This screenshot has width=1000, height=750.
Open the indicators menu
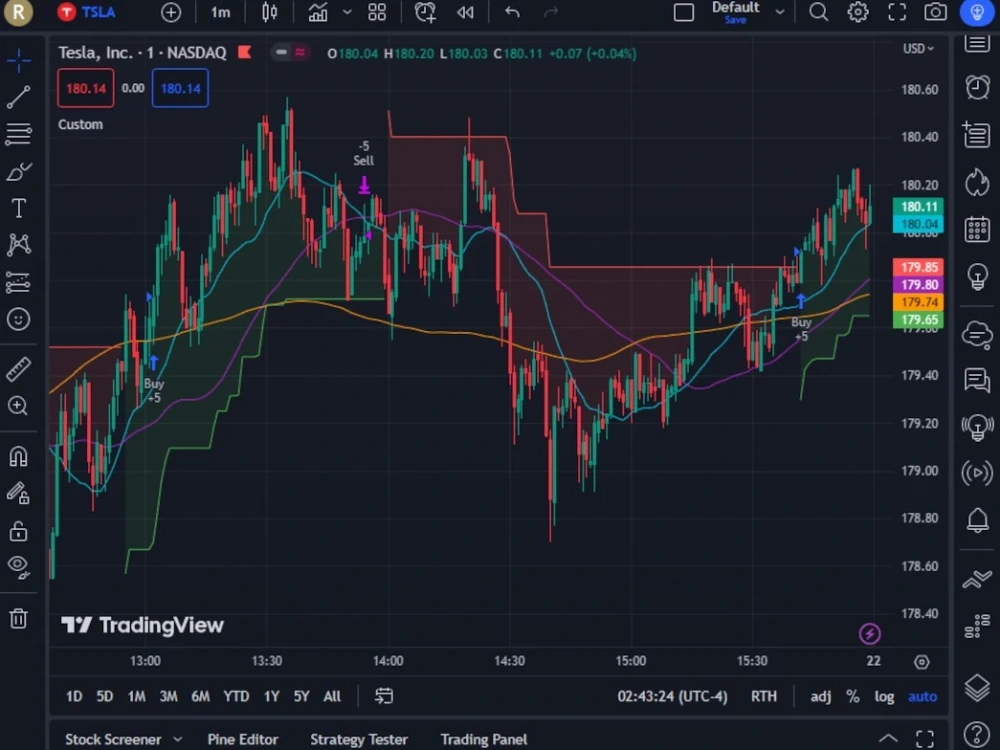click(318, 12)
